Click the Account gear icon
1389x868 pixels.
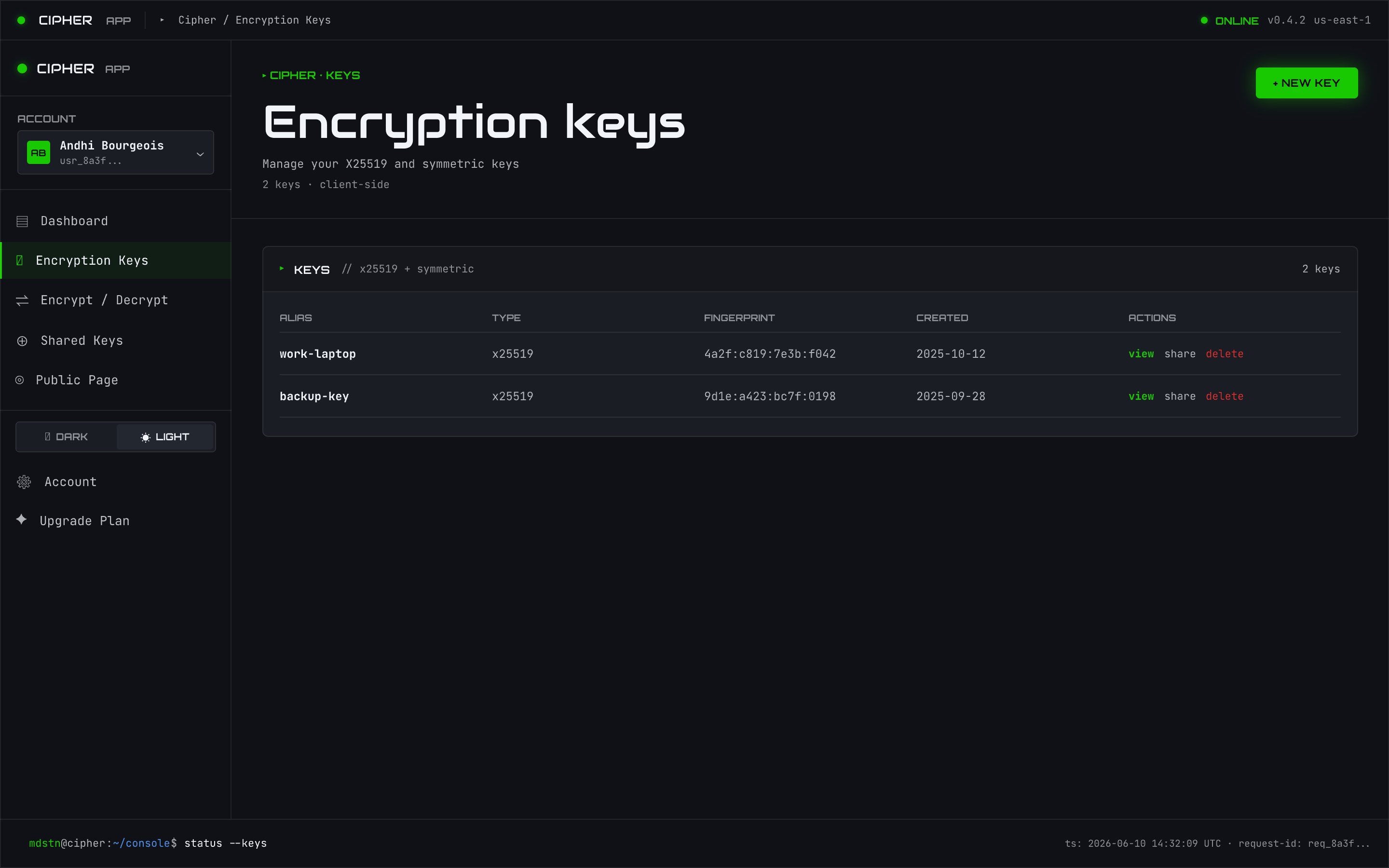[24, 482]
